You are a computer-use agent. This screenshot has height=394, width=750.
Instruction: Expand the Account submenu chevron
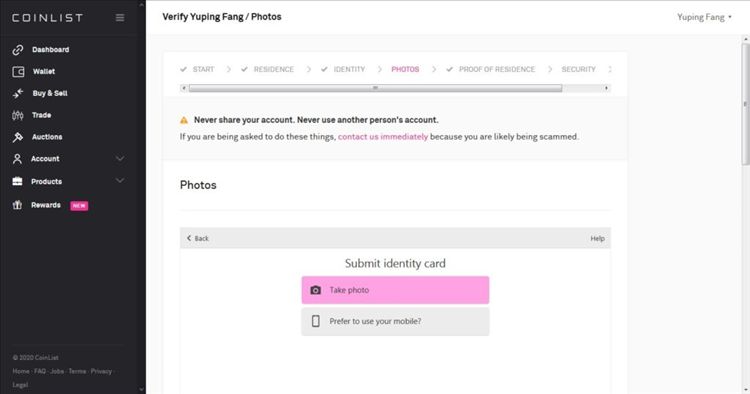(120, 159)
